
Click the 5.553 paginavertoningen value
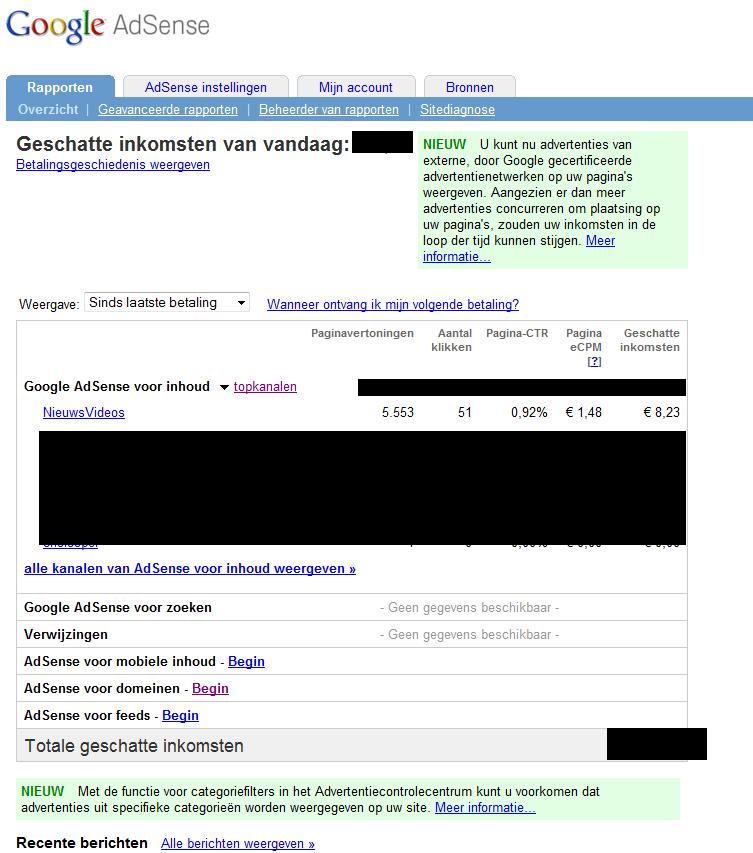[398, 412]
